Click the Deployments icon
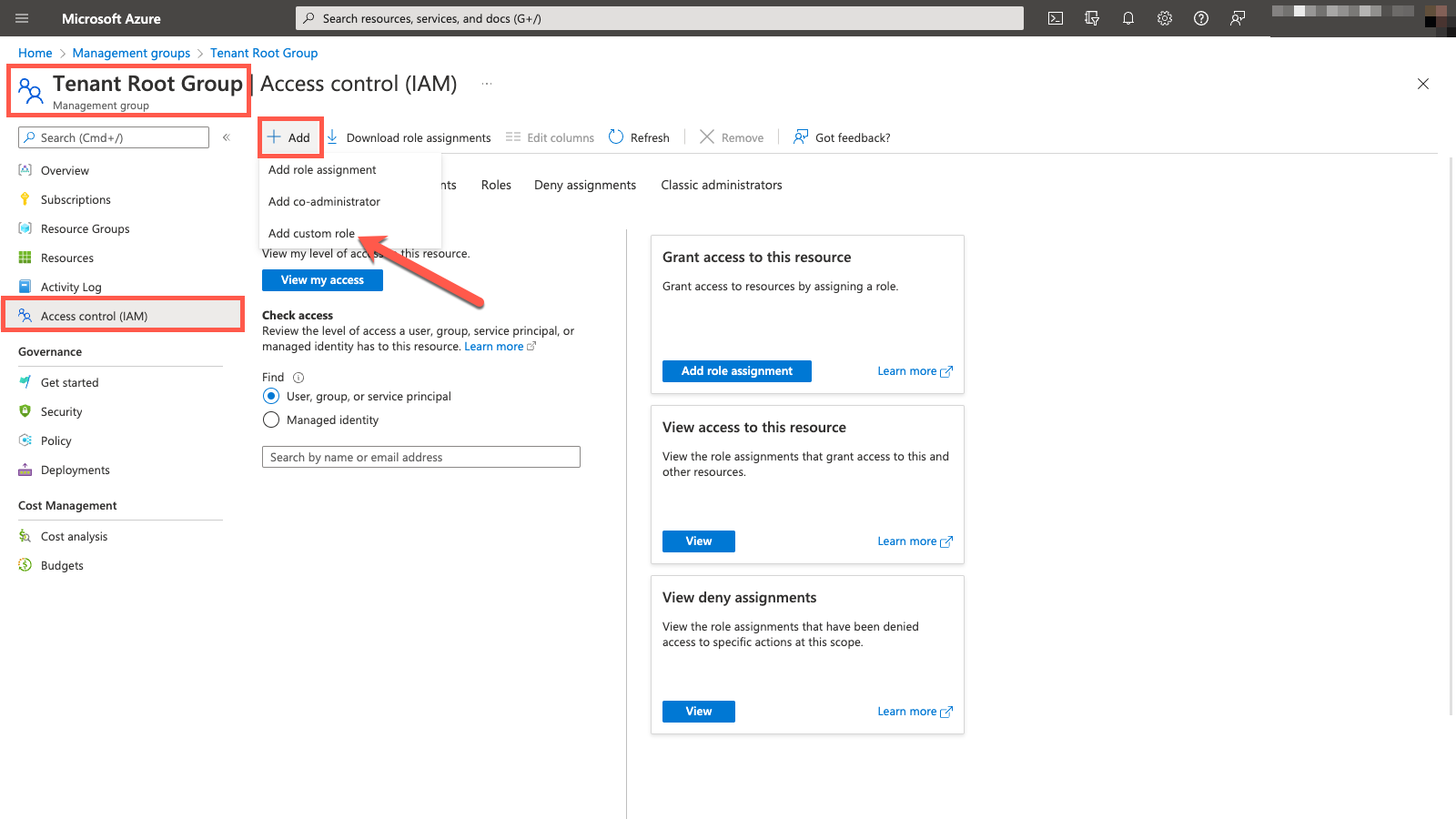Image resolution: width=1456 pixels, height=819 pixels. [x=25, y=470]
